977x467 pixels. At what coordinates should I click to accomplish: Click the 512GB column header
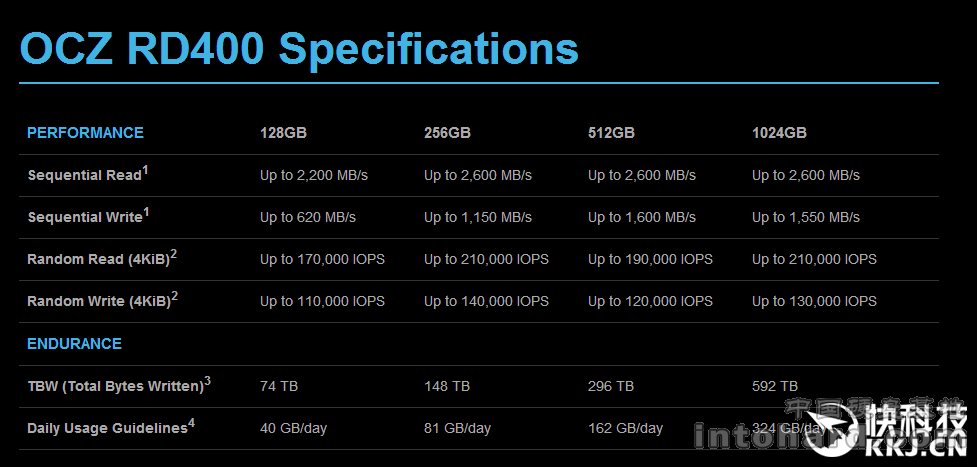pos(611,133)
